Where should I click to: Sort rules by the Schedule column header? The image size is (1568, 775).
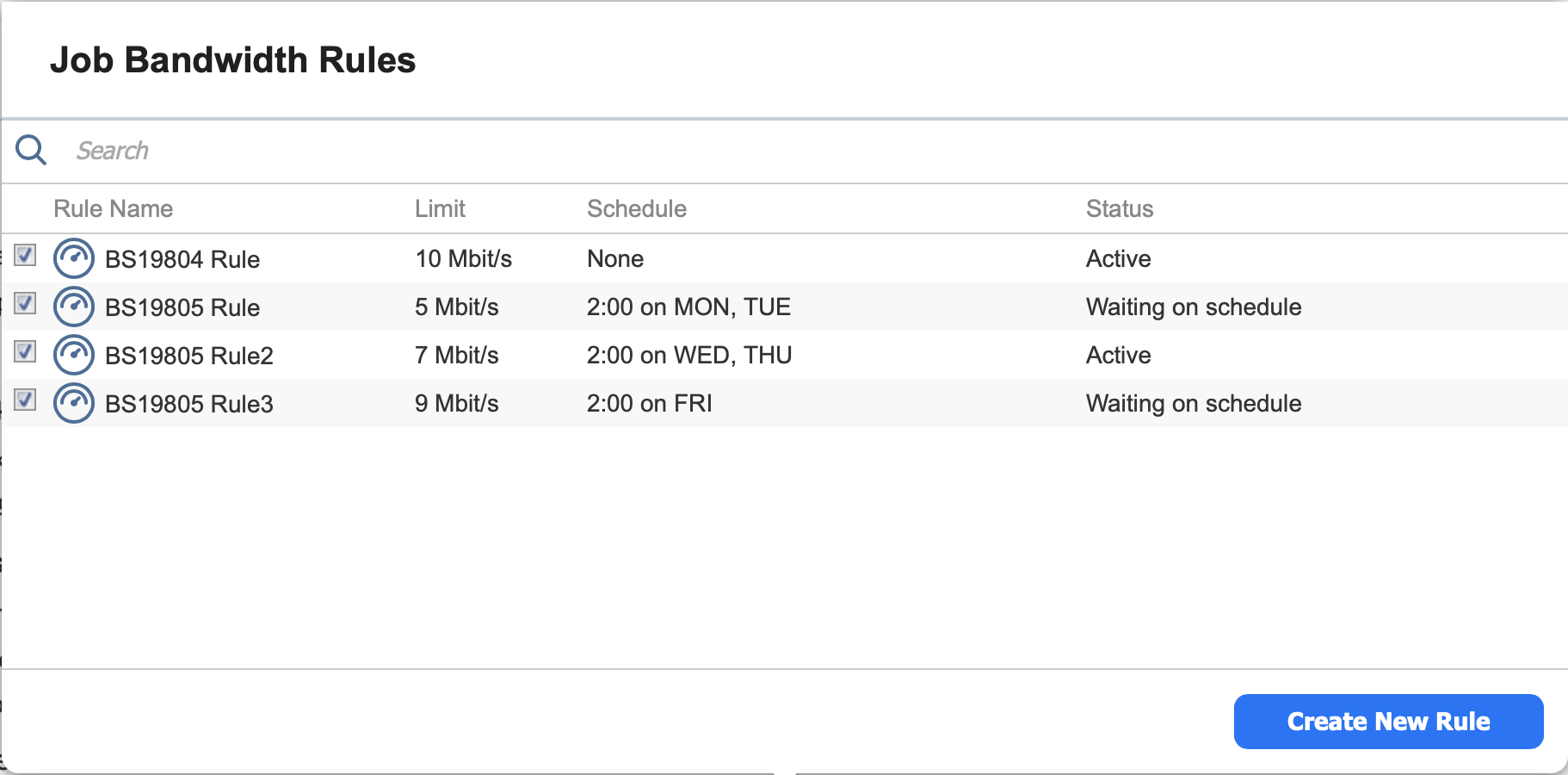click(636, 208)
